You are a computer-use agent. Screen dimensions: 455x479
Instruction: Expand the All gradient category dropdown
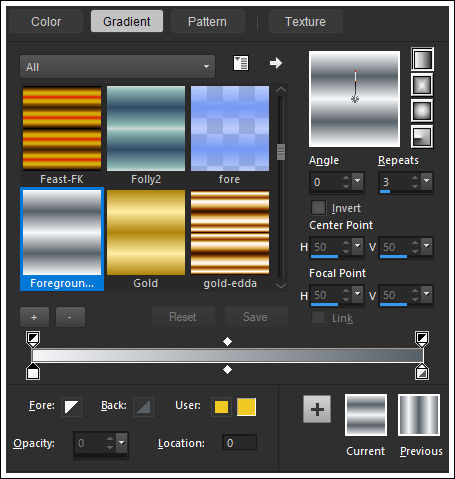point(117,67)
